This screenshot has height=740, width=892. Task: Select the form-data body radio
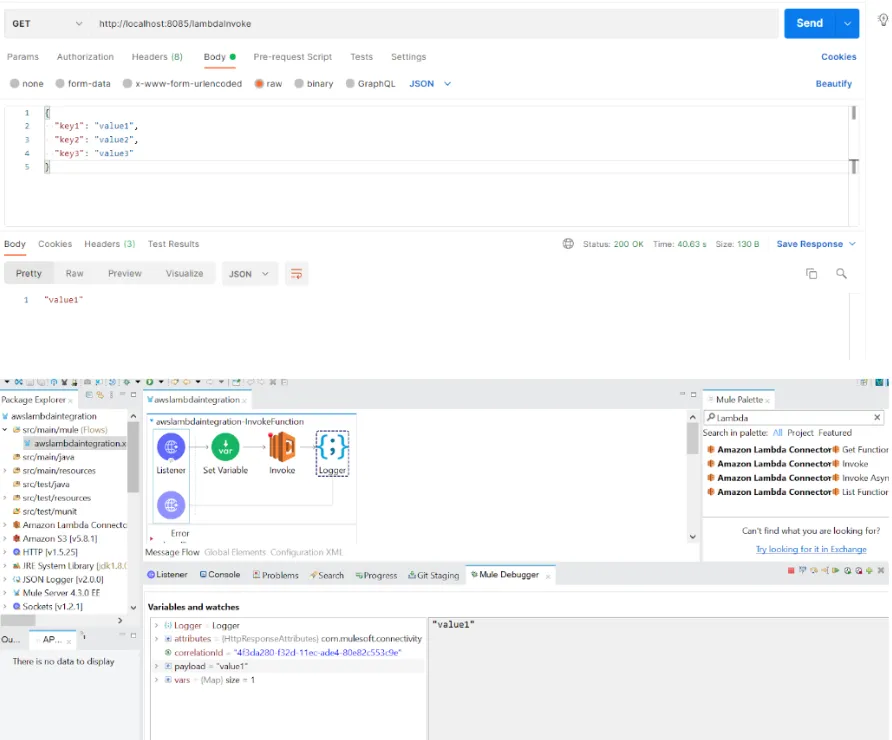click(60, 84)
